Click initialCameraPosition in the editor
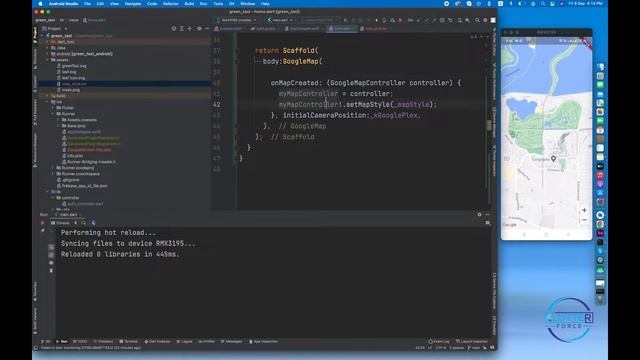Image resolution: width=640 pixels, height=360 pixels. pos(324,116)
